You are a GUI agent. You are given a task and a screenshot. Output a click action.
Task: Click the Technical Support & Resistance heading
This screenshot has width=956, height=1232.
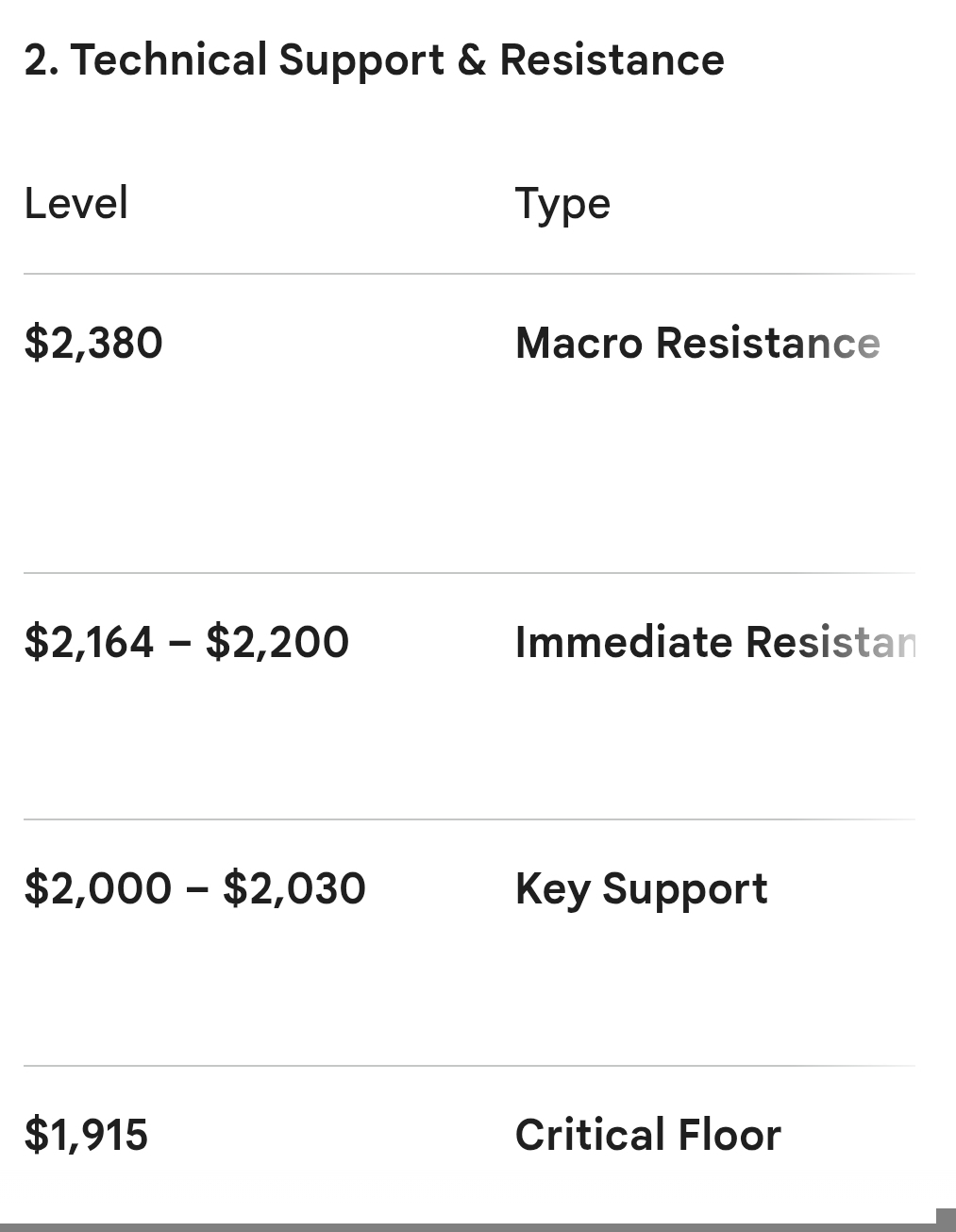point(374,60)
